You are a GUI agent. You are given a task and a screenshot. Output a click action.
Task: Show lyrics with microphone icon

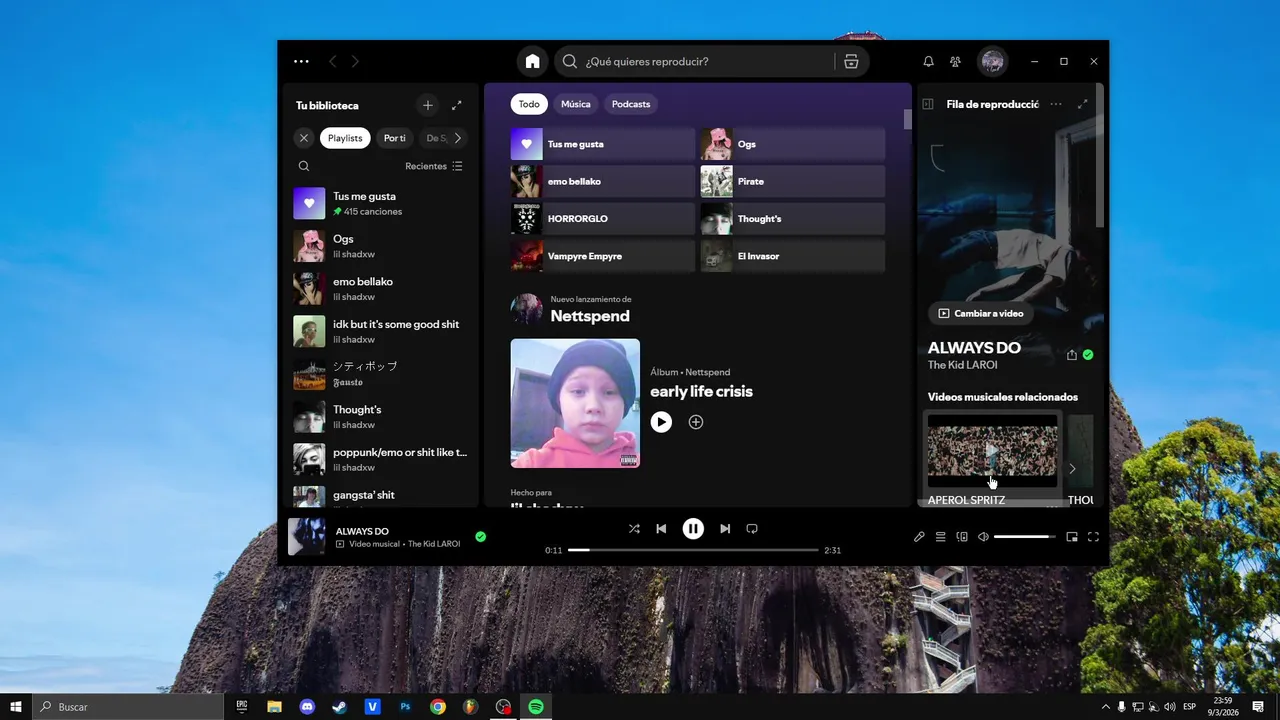(x=919, y=537)
